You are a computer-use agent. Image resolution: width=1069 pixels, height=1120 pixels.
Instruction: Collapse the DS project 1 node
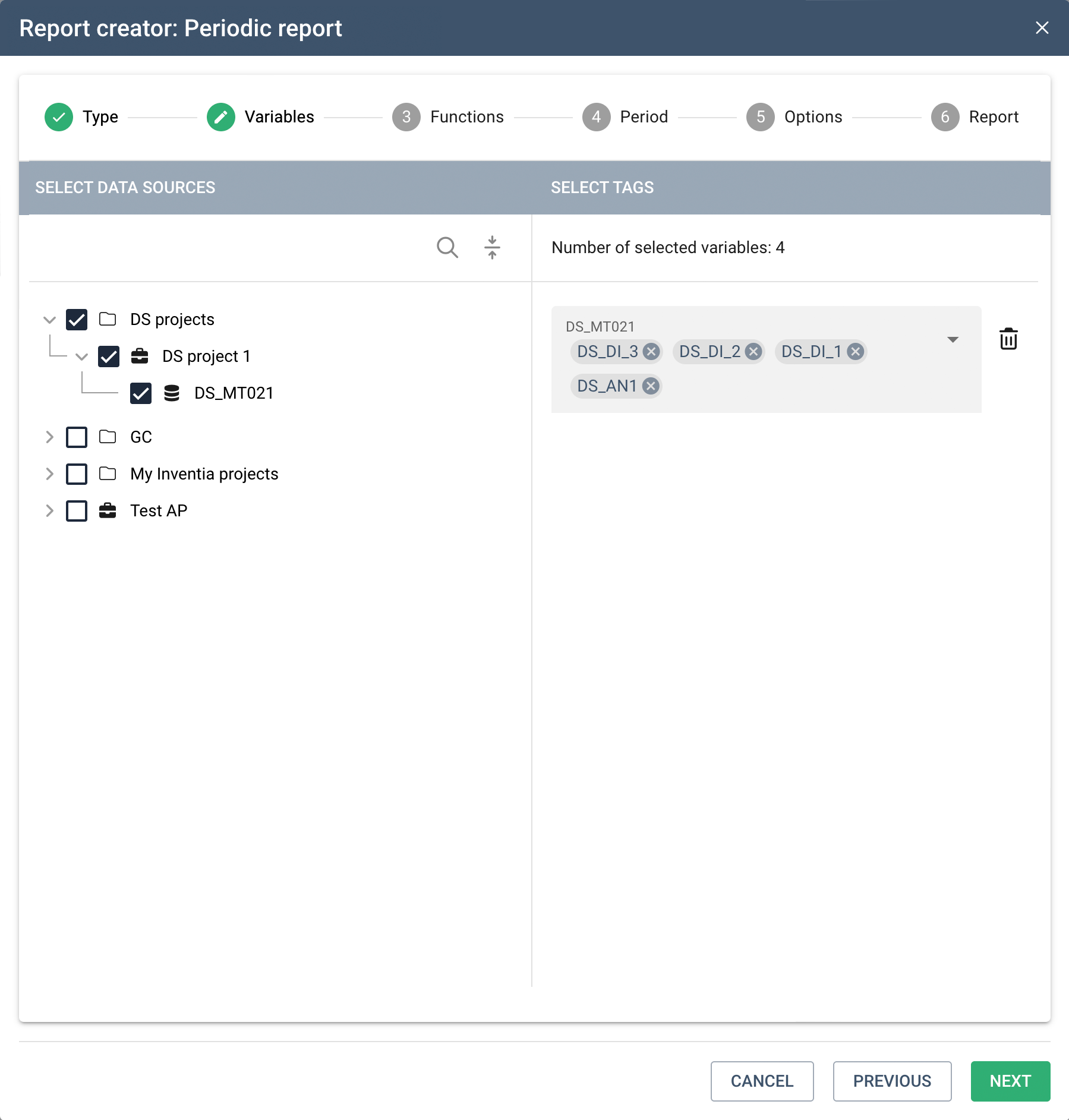tap(81, 356)
